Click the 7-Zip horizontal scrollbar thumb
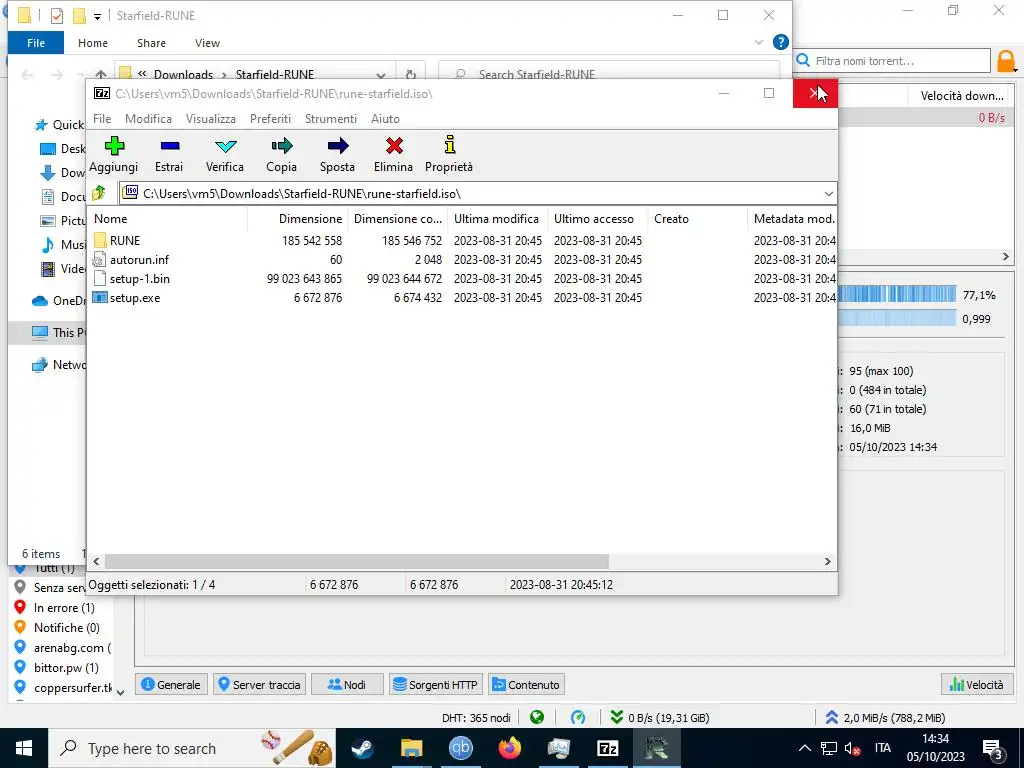1024x768 pixels. point(357,562)
